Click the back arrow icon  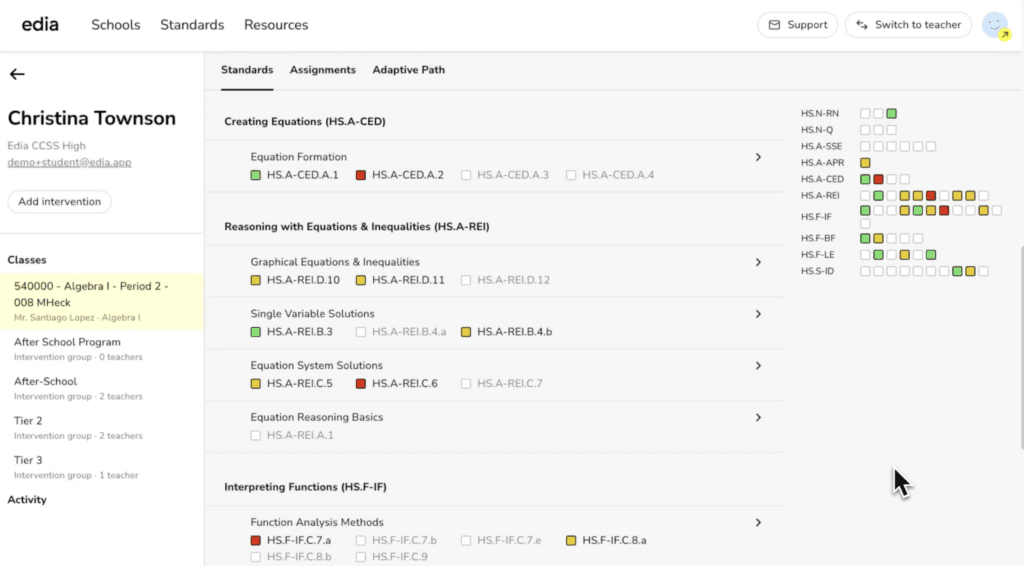pyautogui.click(x=17, y=74)
